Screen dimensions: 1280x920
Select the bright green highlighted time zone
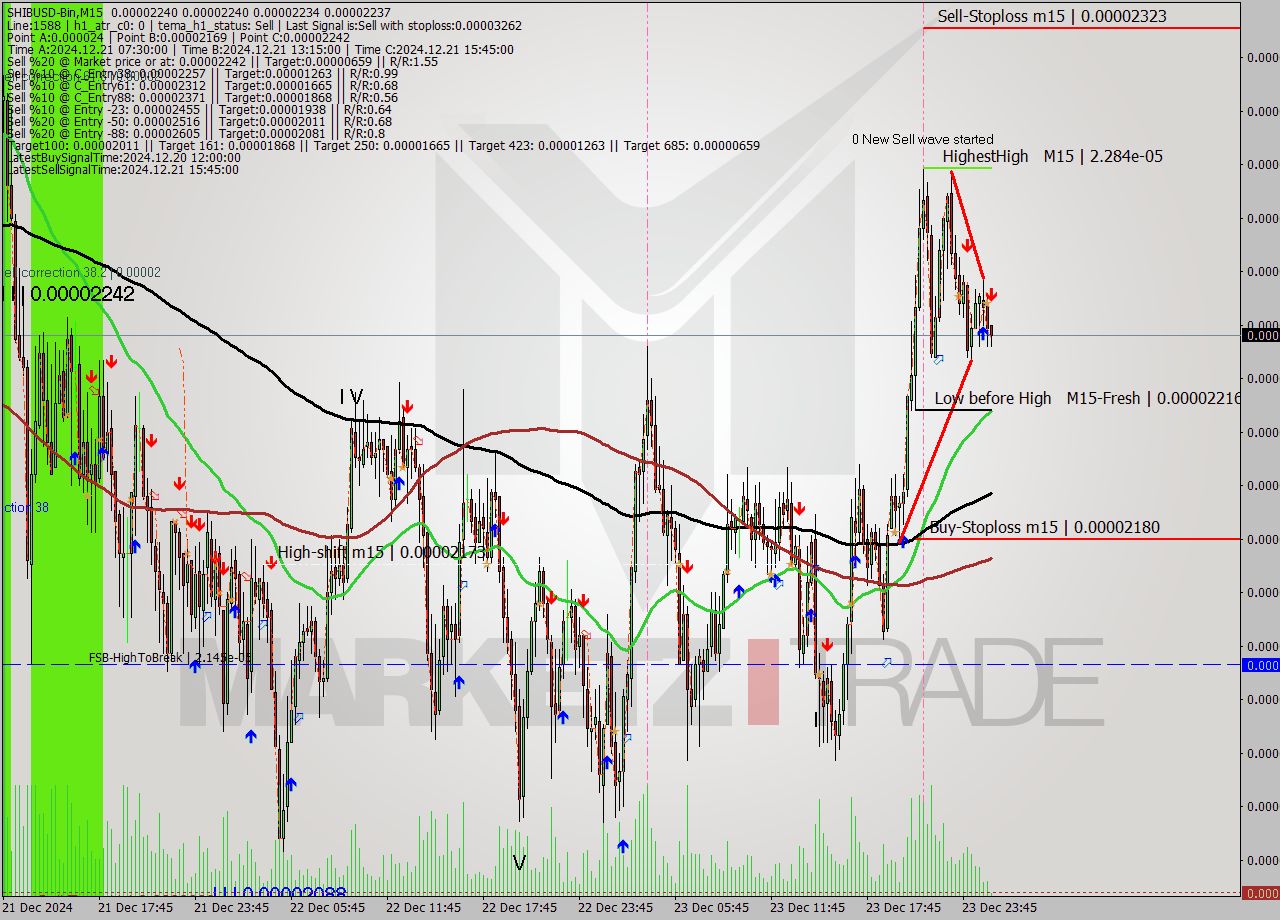(66, 450)
